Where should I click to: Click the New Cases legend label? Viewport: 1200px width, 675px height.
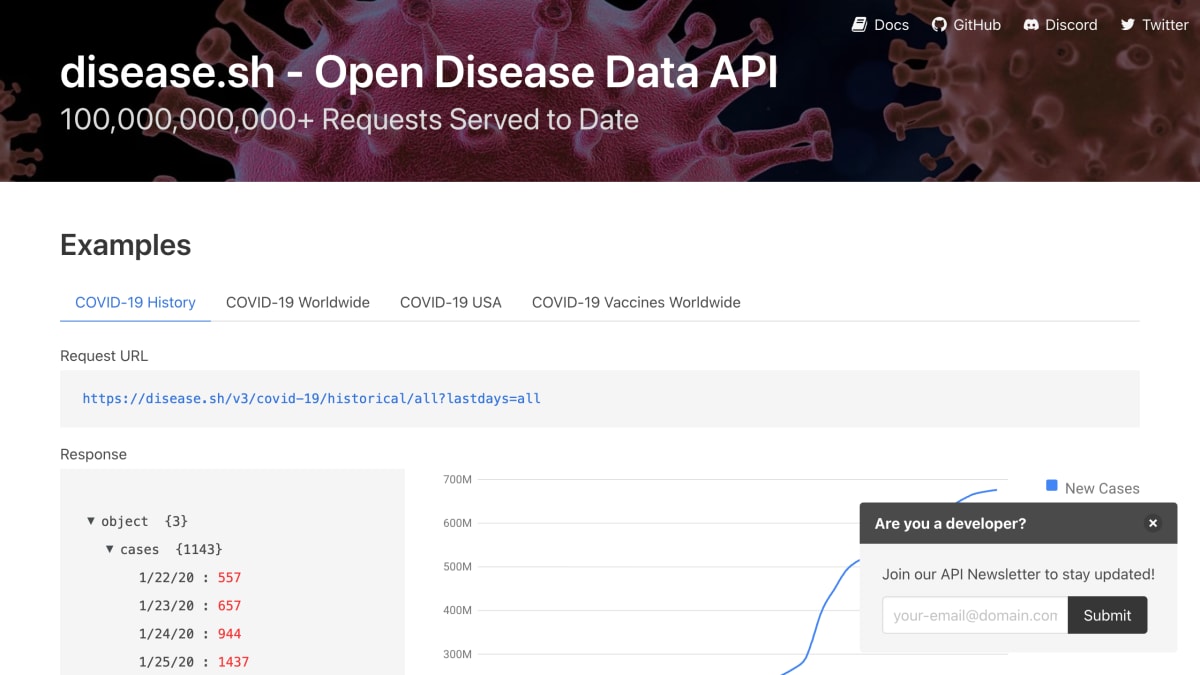click(x=1102, y=488)
